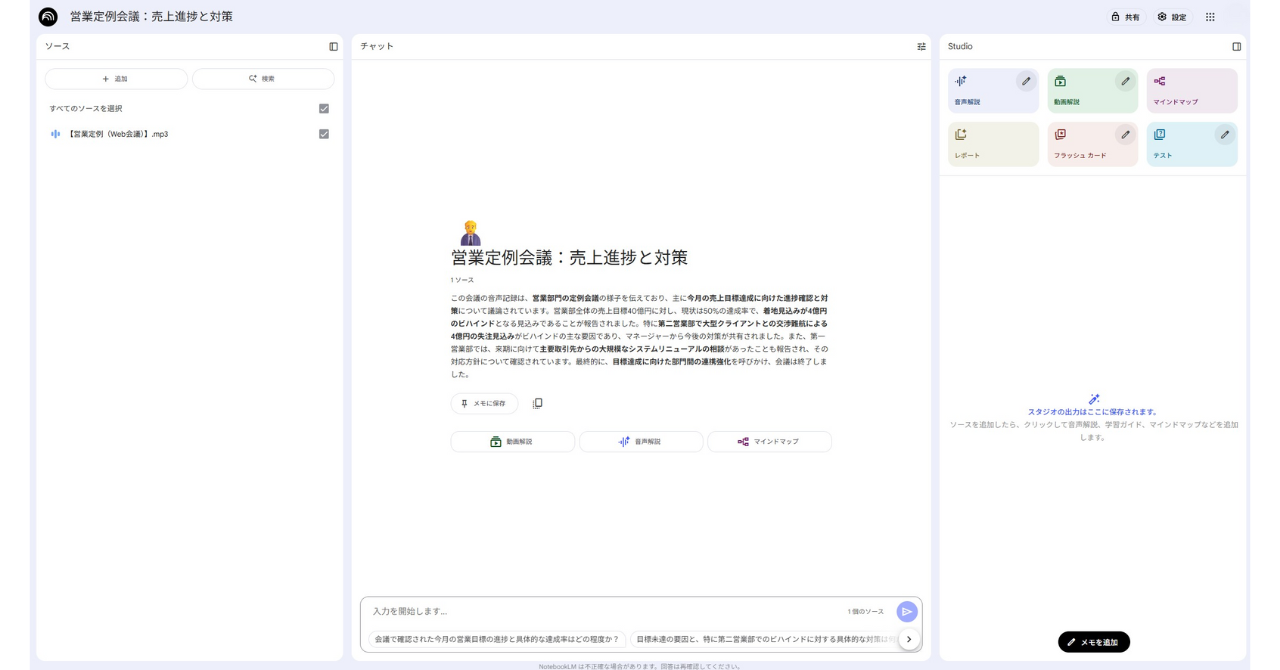Click the edit pencil on フラッシュ カード card
Screen dimensions: 1280x670
tap(1125, 134)
